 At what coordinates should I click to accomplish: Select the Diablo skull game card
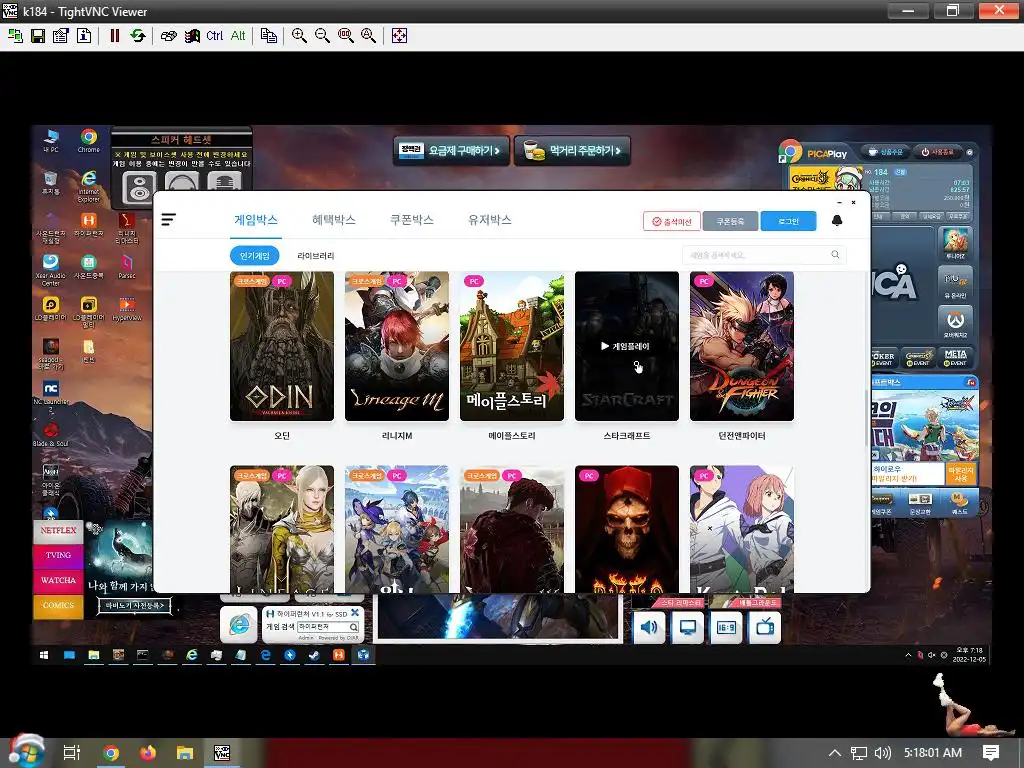[626, 529]
